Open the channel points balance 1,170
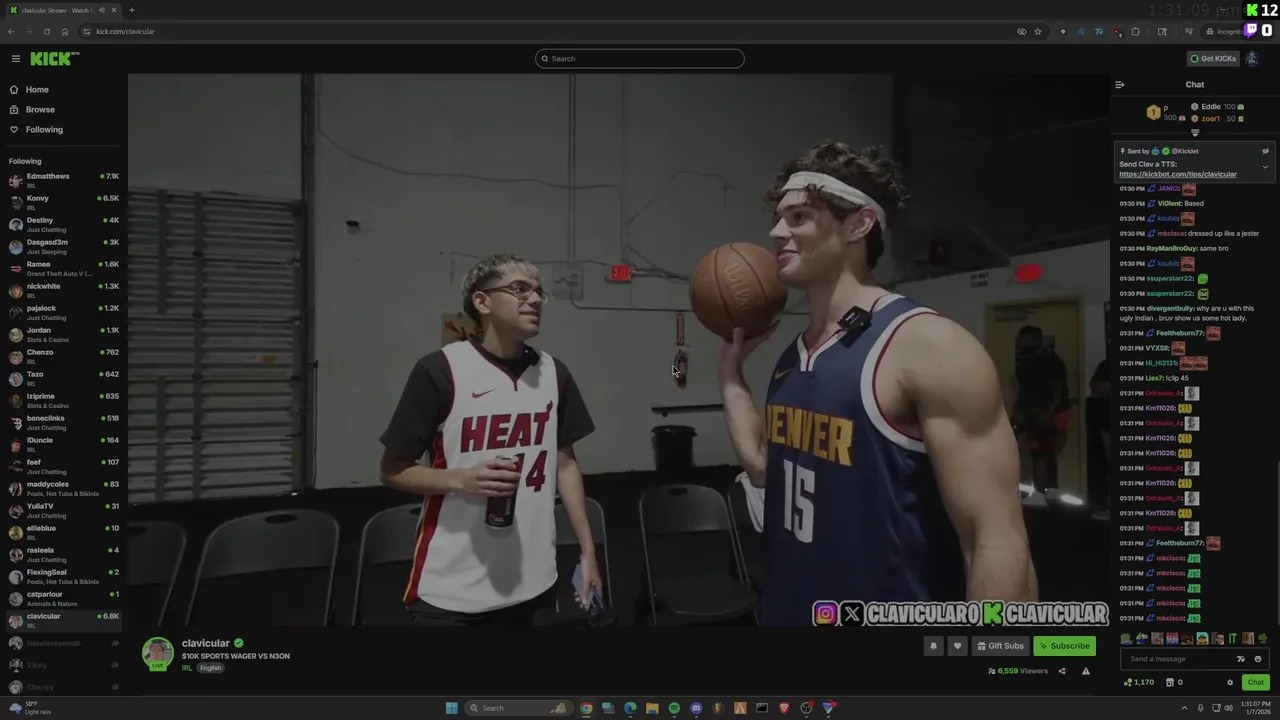Image resolution: width=1280 pixels, height=720 pixels. tap(1139, 682)
